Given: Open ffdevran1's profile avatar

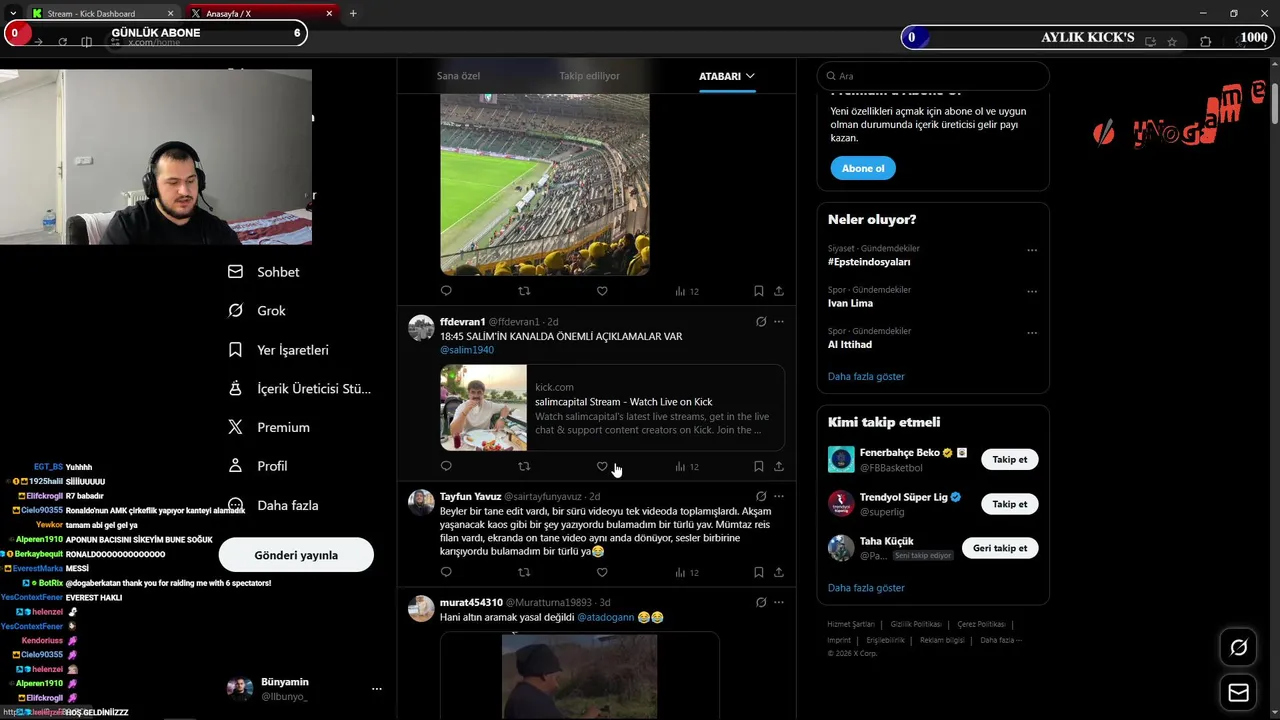Looking at the screenshot, I should pos(422,328).
